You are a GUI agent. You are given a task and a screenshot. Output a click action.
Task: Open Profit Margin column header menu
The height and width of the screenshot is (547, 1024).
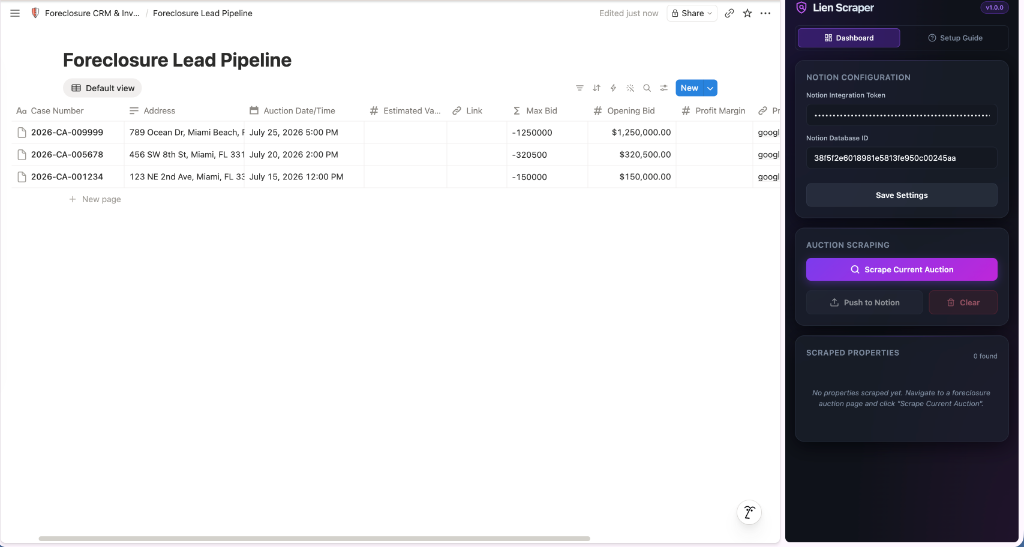[x=714, y=111]
